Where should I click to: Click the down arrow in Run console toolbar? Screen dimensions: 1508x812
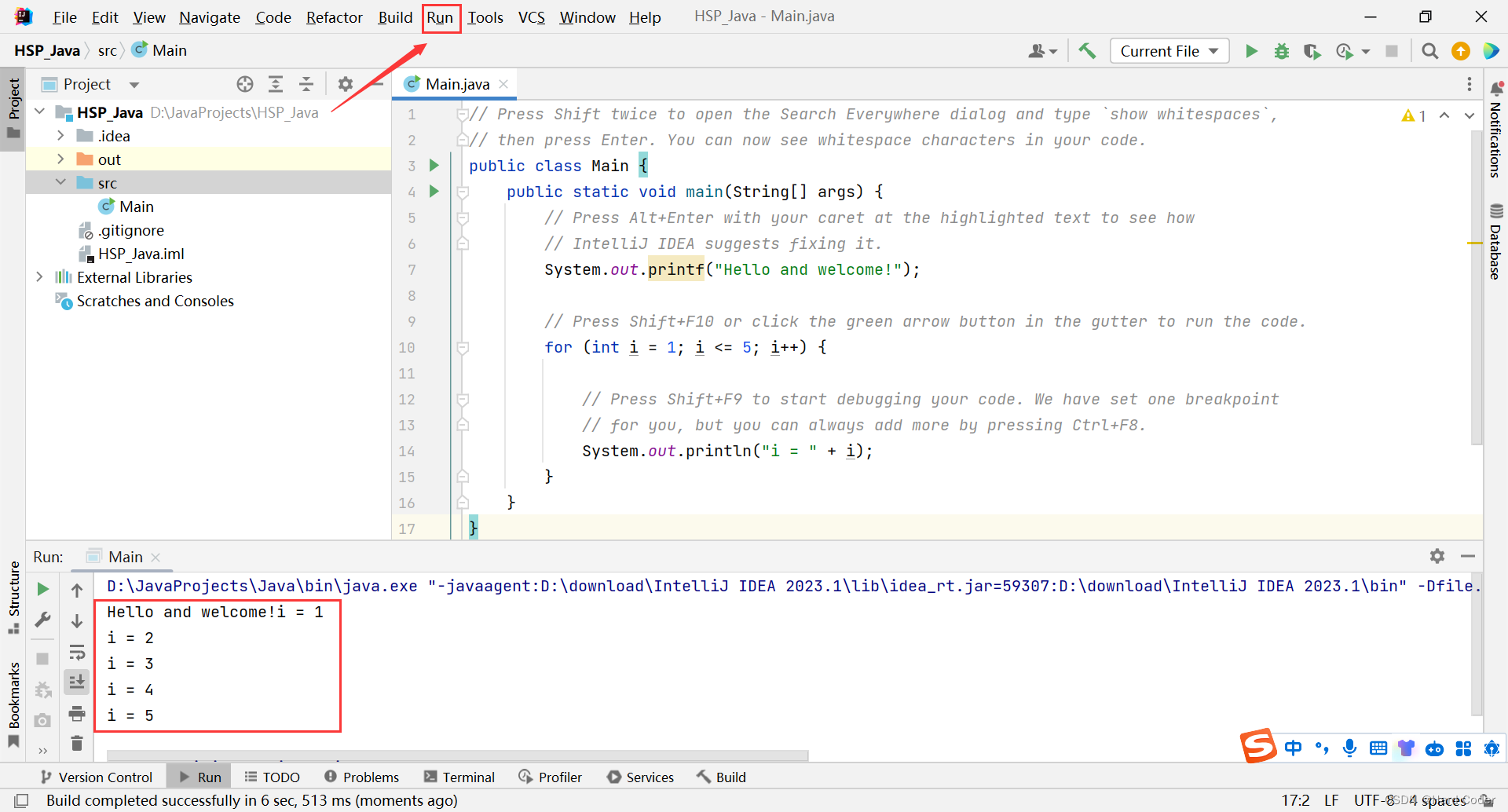click(77, 621)
